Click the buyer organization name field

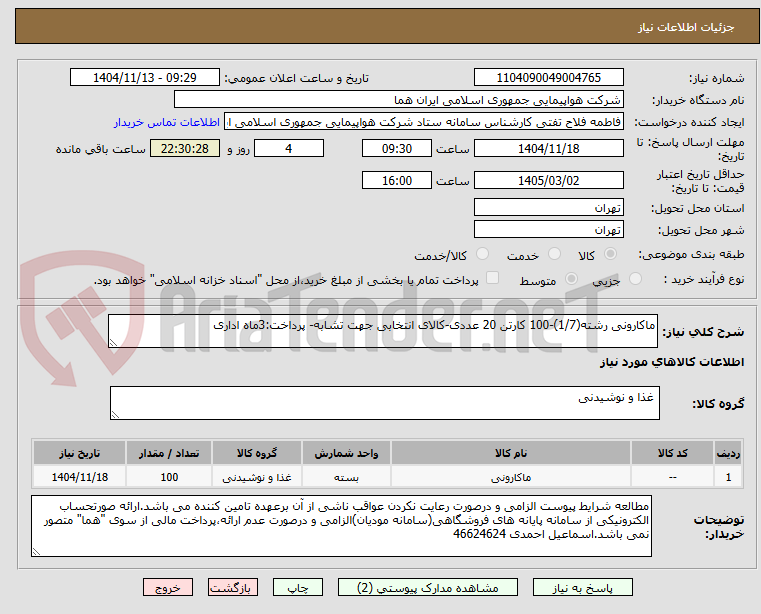tap(398, 100)
